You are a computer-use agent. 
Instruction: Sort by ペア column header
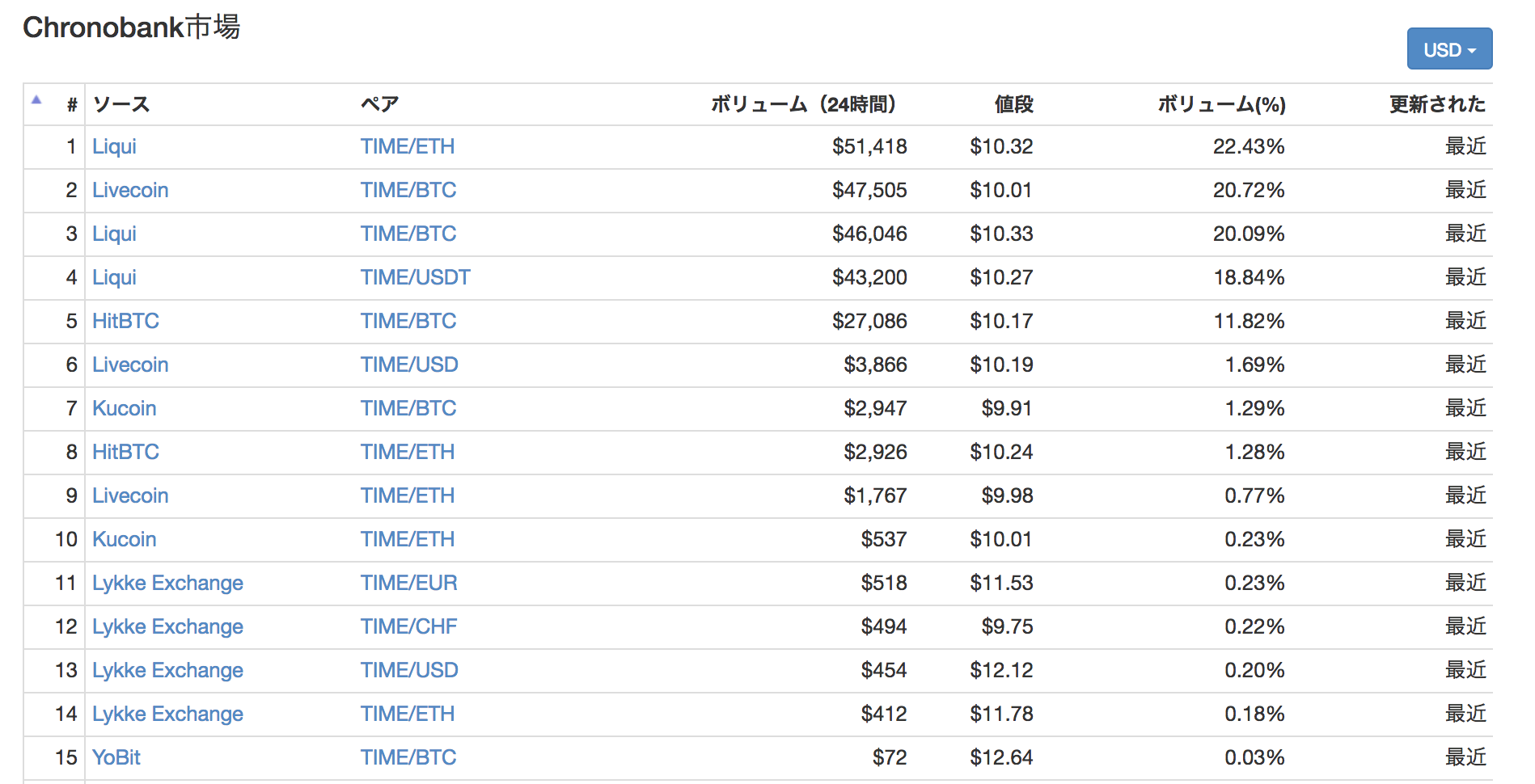click(380, 104)
